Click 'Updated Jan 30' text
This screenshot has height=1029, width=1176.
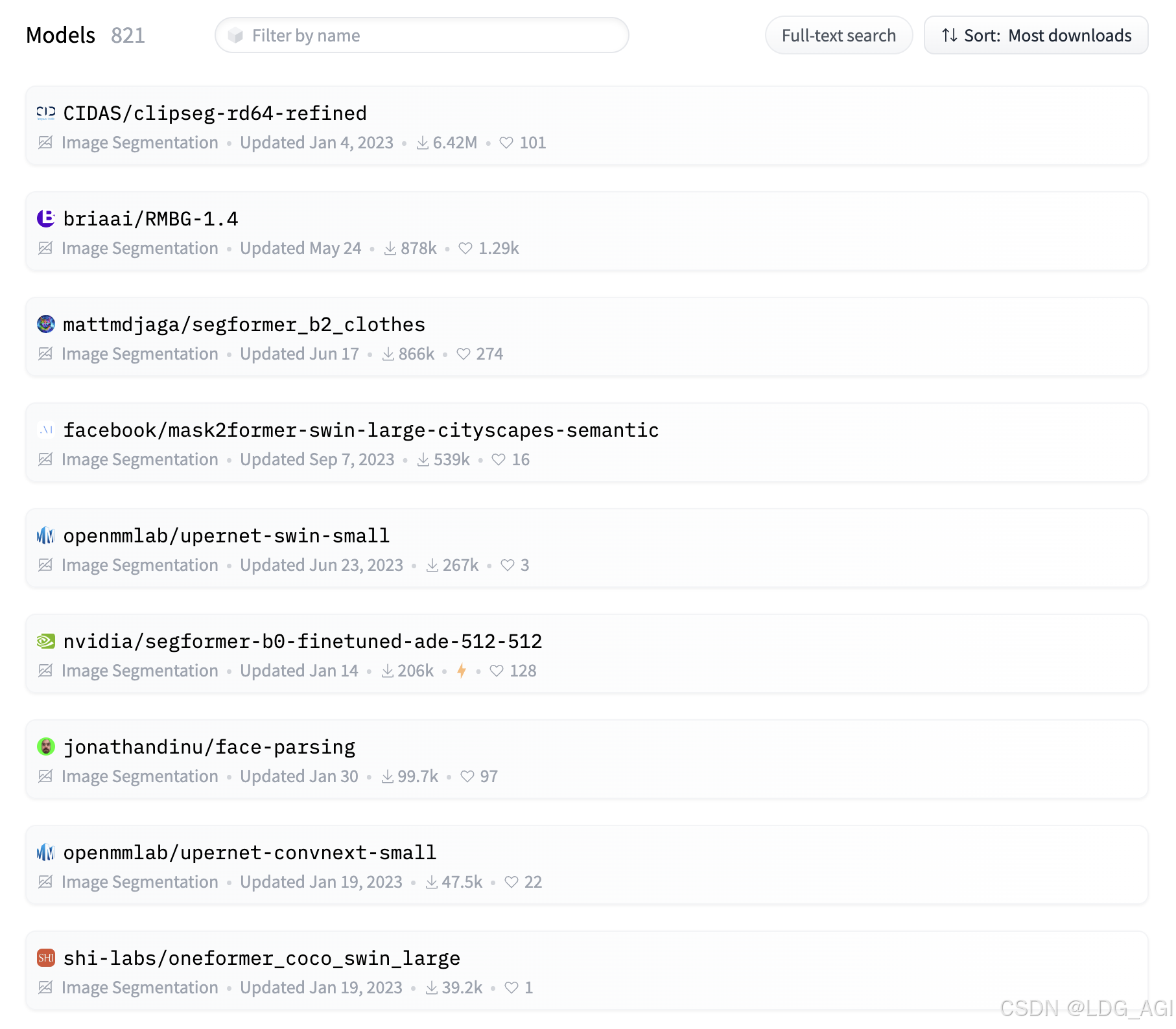tap(299, 776)
